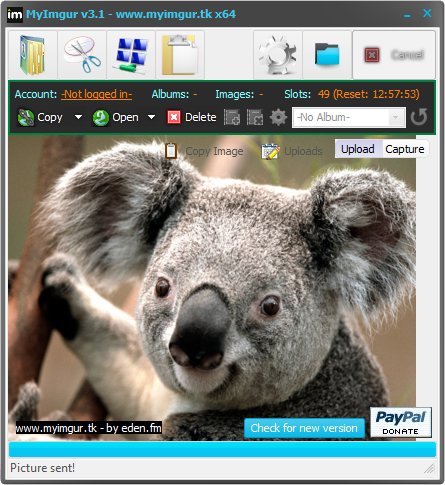Image resolution: width=445 pixels, height=485 pixels.
Task: Click the blue screens full capture icon
Action: (x=131, y=55)
